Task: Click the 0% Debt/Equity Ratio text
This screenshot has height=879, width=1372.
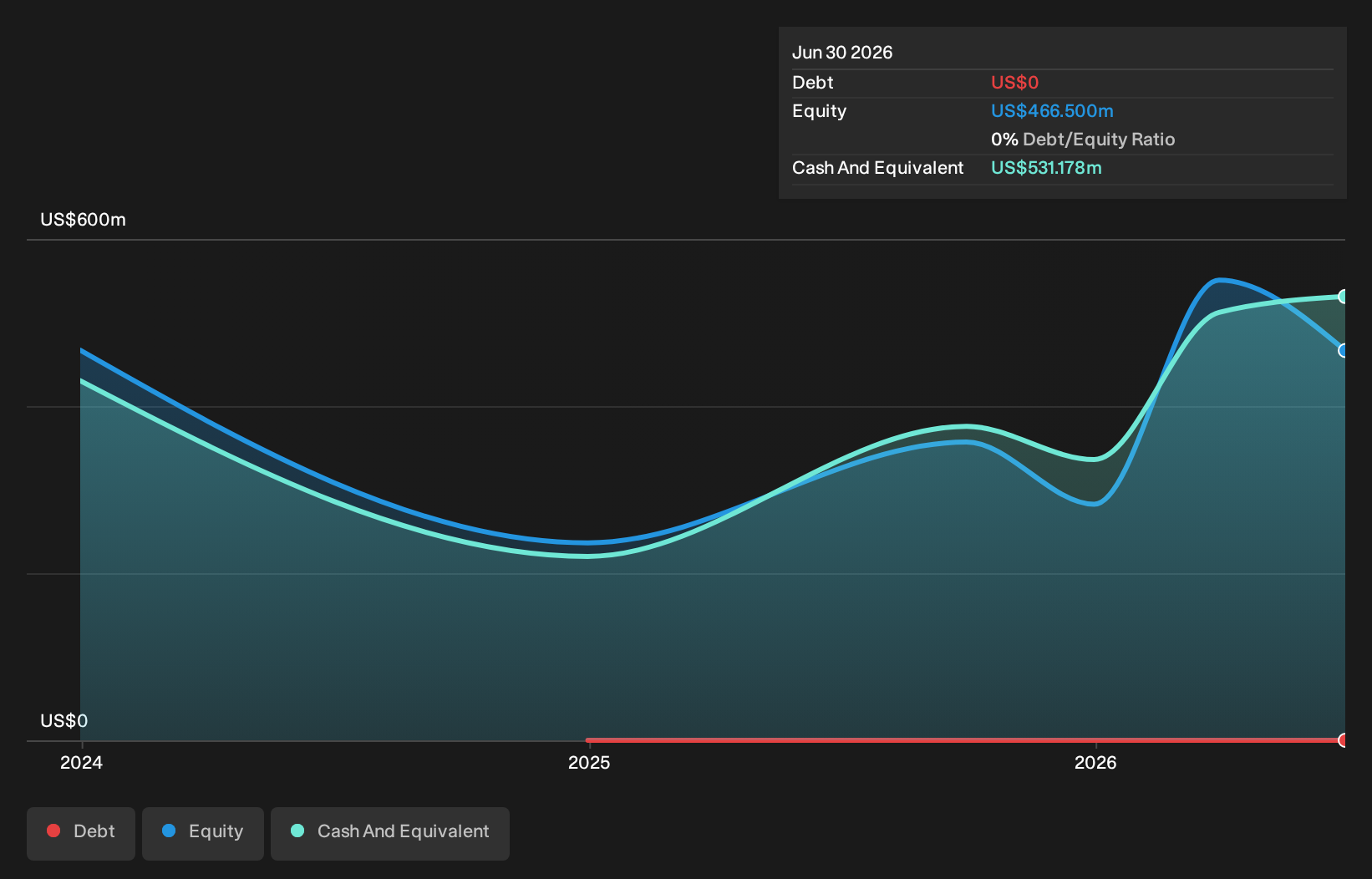Action: (x=1083, y=140)
